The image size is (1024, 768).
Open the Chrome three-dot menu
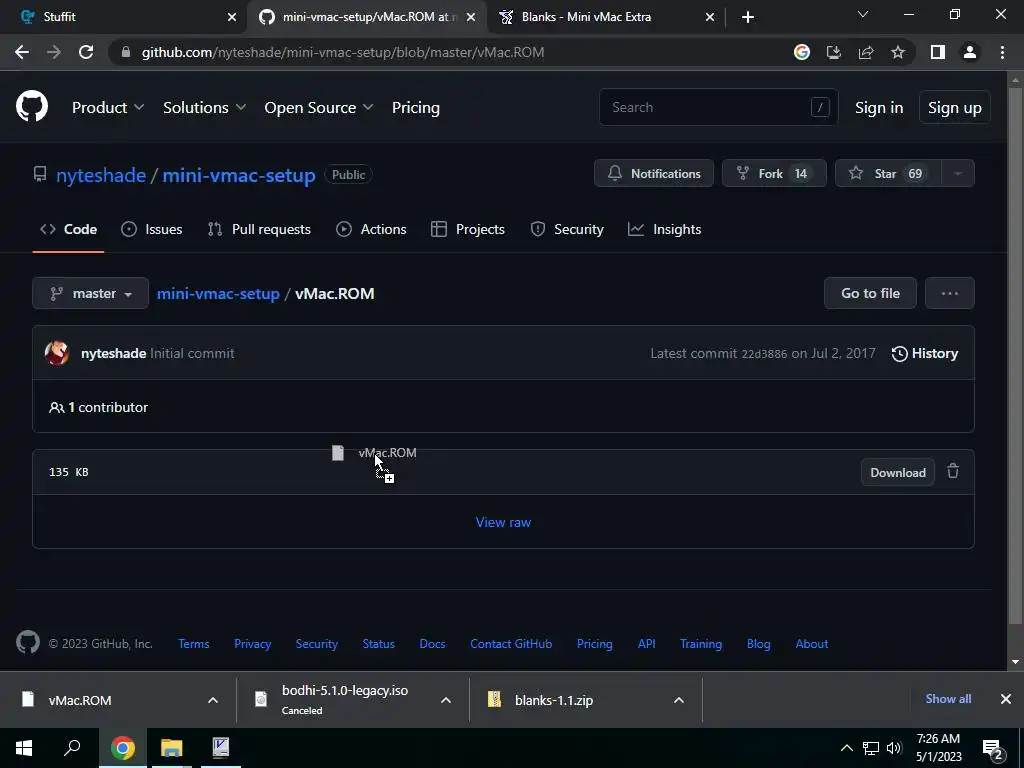tap(1002, 52)
